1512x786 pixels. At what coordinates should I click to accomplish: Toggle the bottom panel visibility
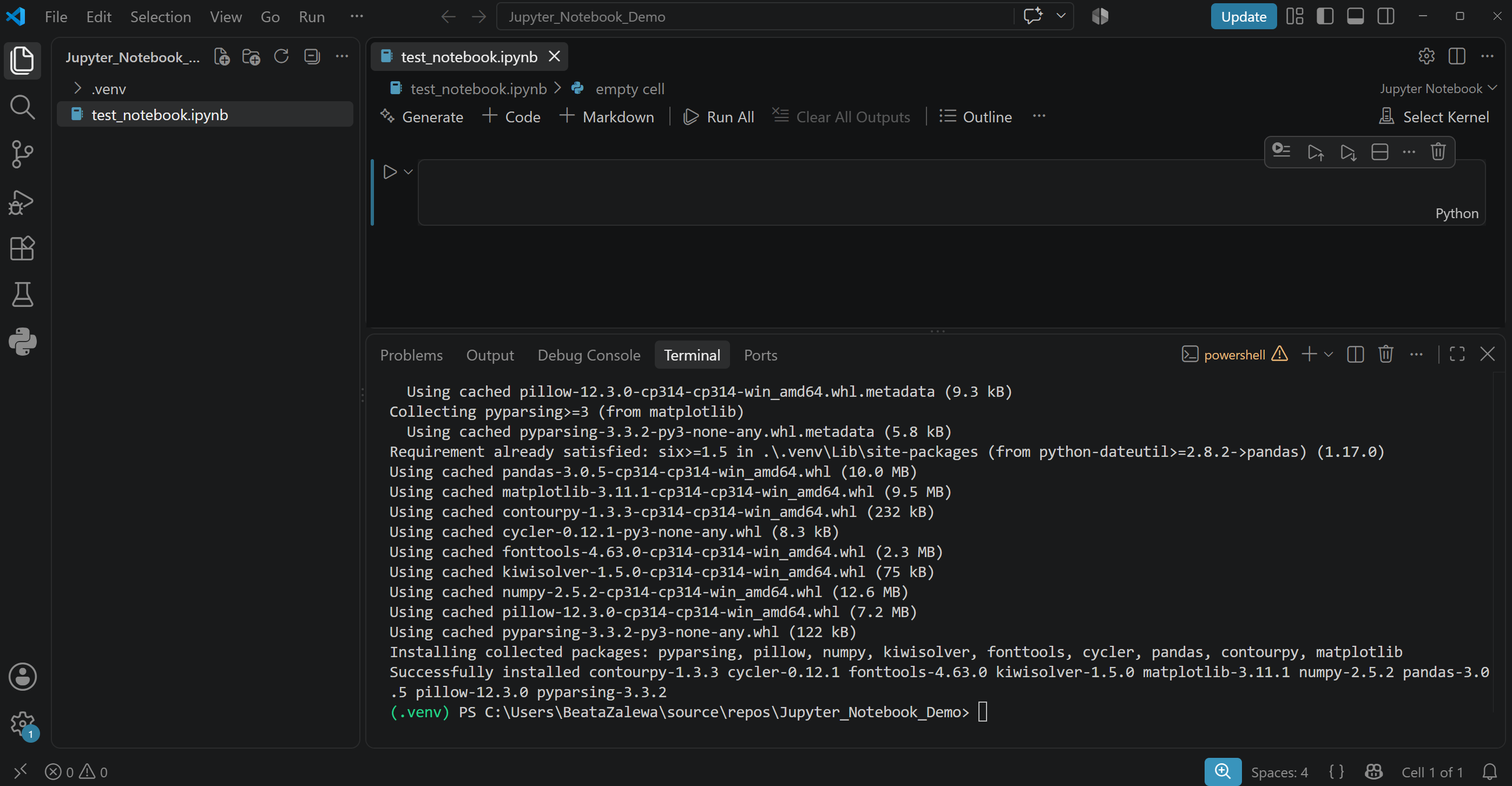click(x=1355, y=16)
